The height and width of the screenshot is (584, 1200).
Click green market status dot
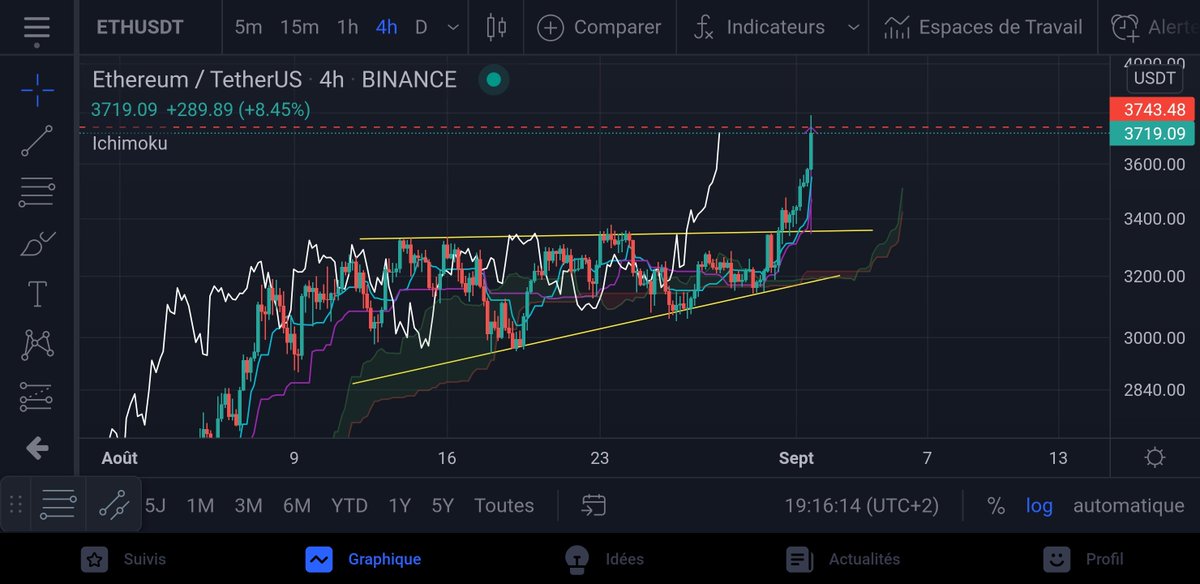tap(493, 80)
